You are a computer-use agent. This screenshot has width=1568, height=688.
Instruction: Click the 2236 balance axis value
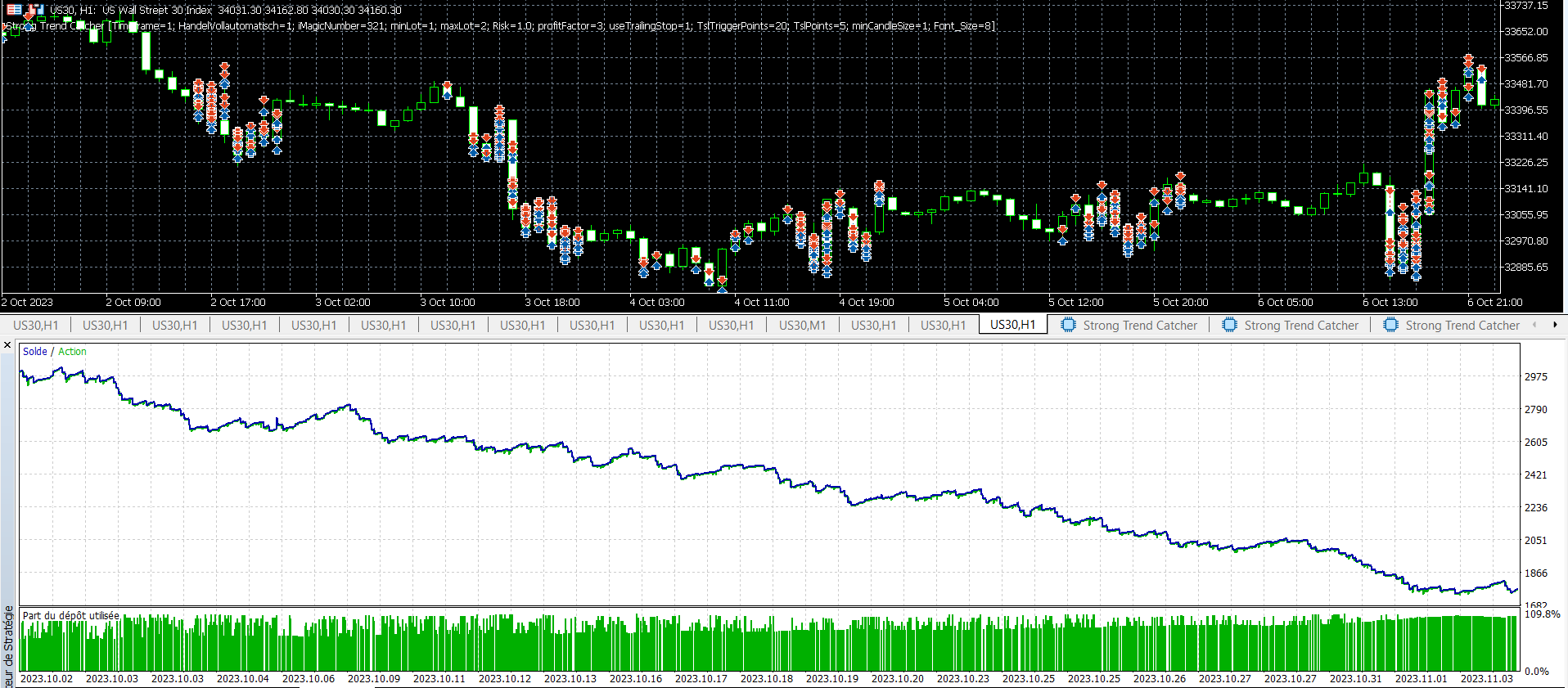[x=1536, y=508]
